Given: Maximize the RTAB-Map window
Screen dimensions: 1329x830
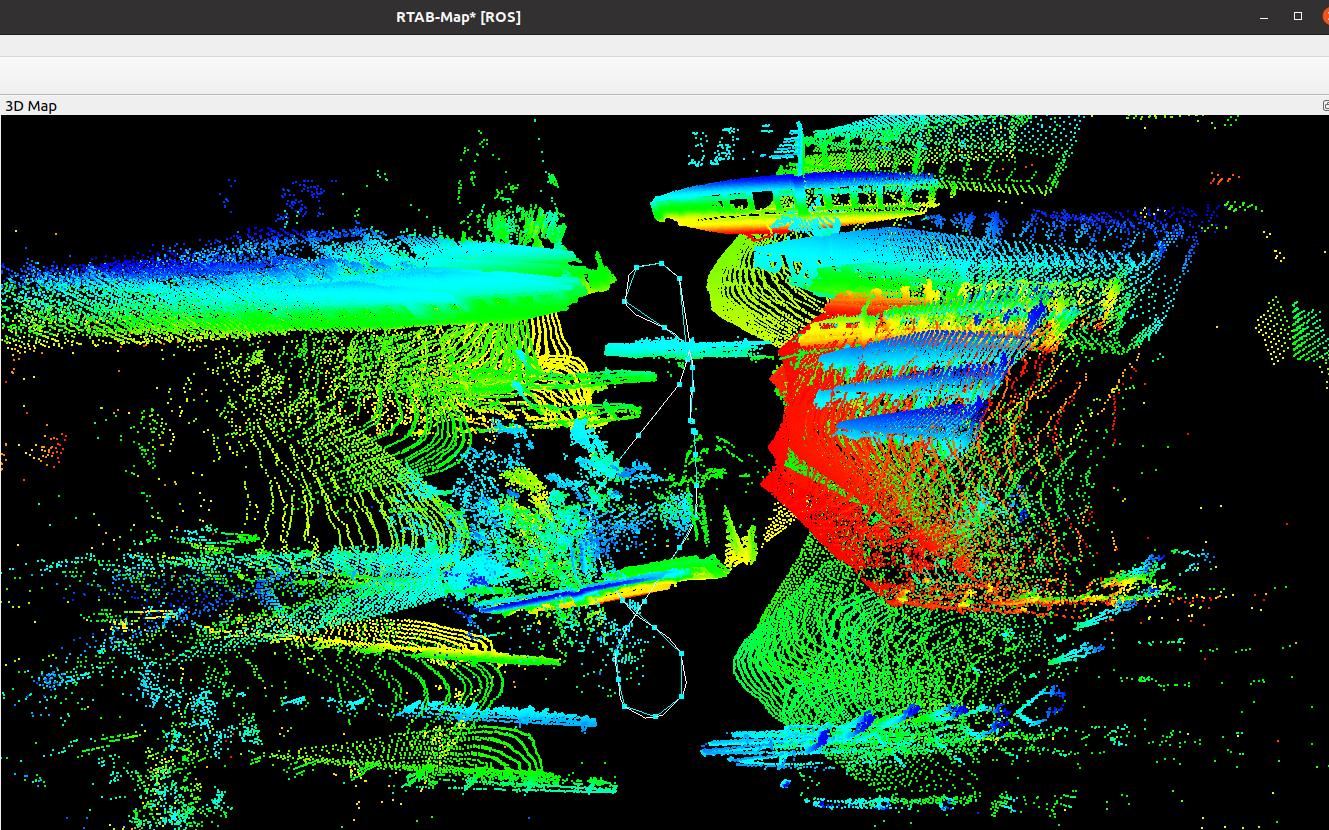Looking at the screenshot, I should coord(1298,17).
